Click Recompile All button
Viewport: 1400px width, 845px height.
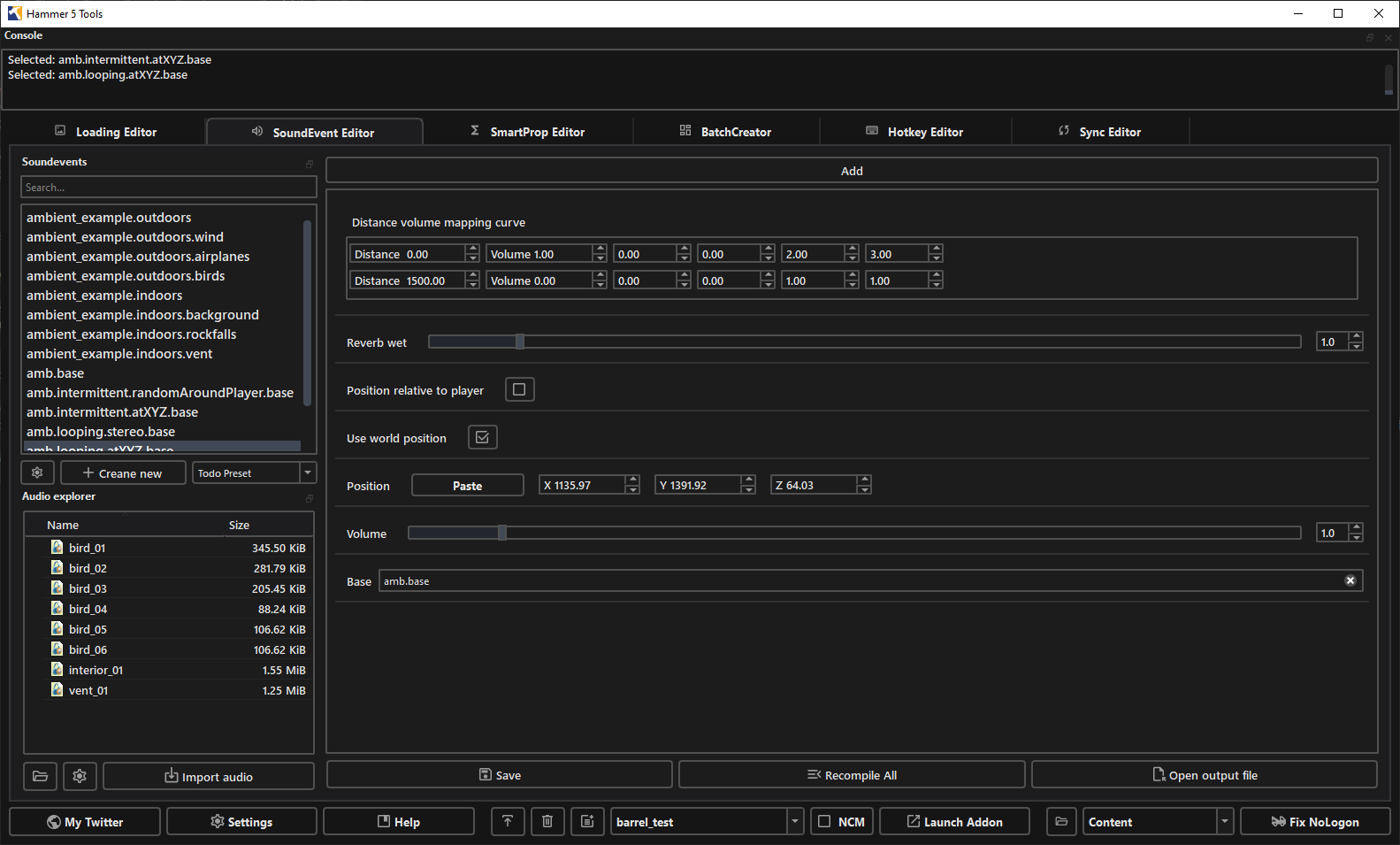(852, 774)
